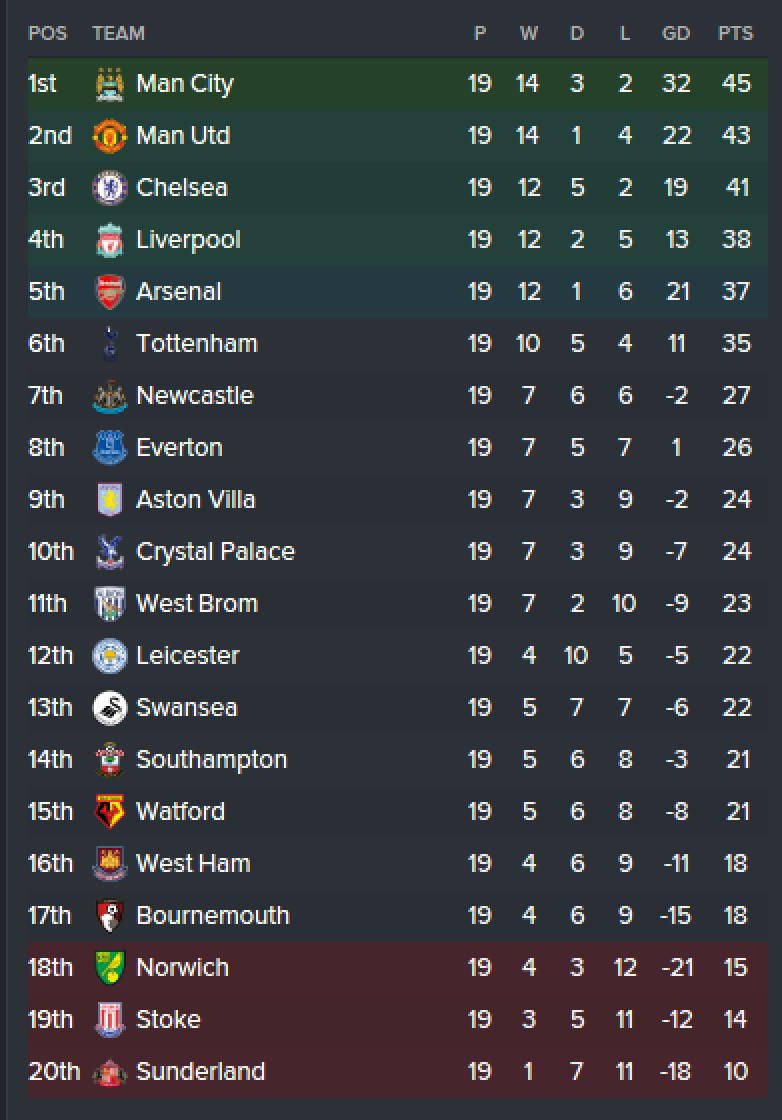The height and width of the screenshot is (1120, 782).
Task: Click the Watford club badge
Action: coord(110,812)
